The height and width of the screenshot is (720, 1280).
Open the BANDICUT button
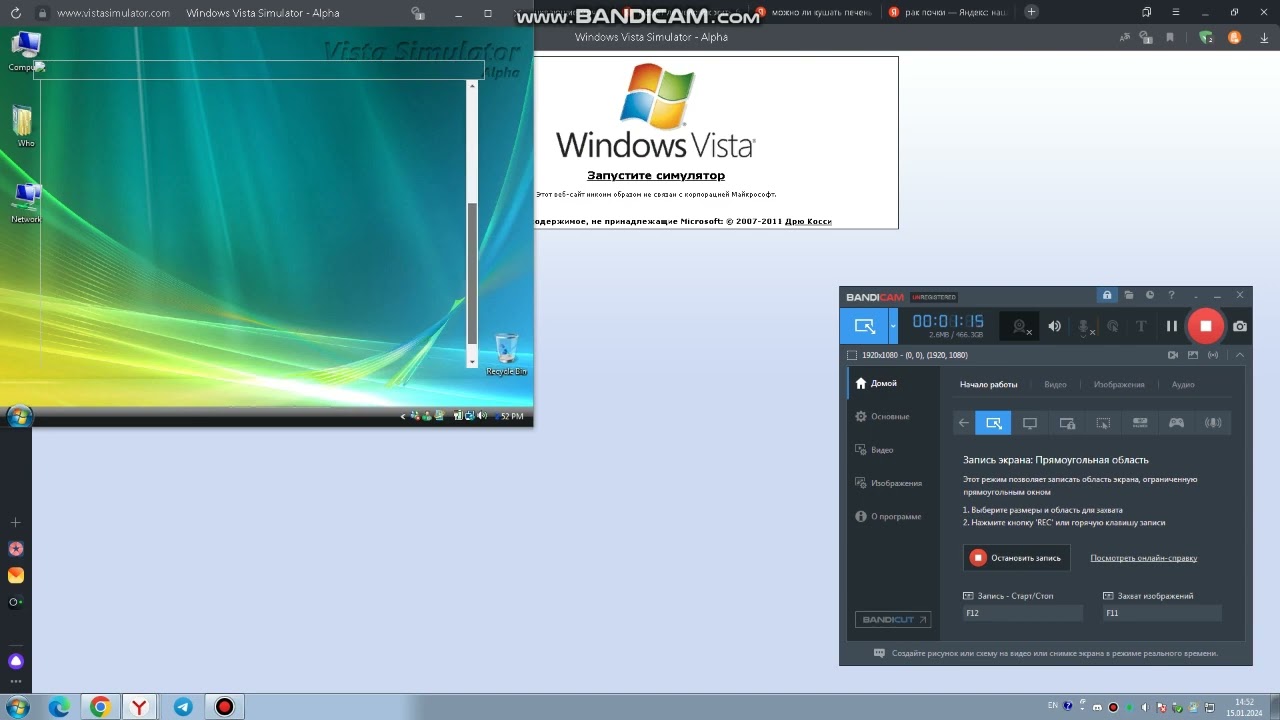(x=893, y=620)
